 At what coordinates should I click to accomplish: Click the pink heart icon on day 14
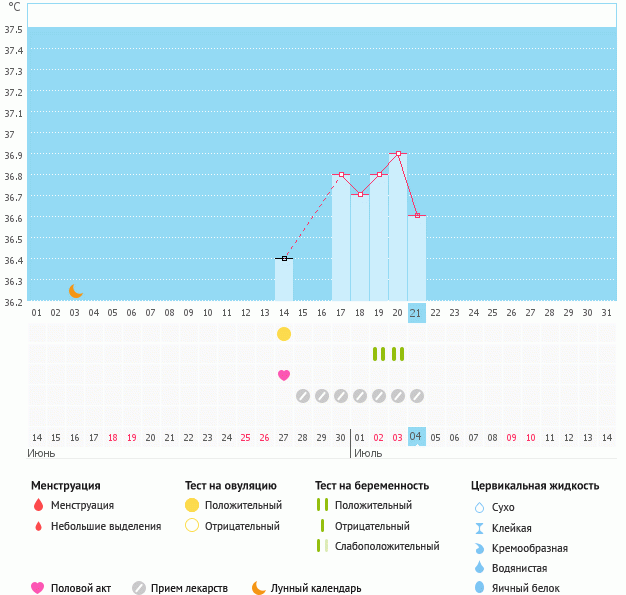[284, 375]
